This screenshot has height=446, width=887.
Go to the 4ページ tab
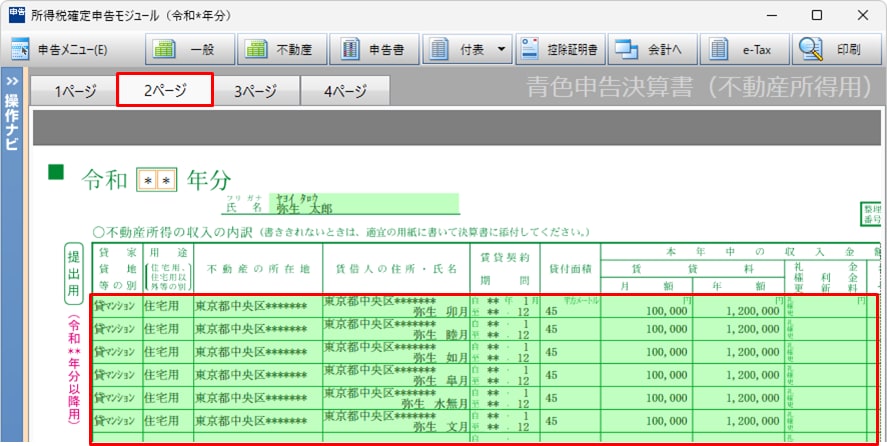tap(345, 91)
